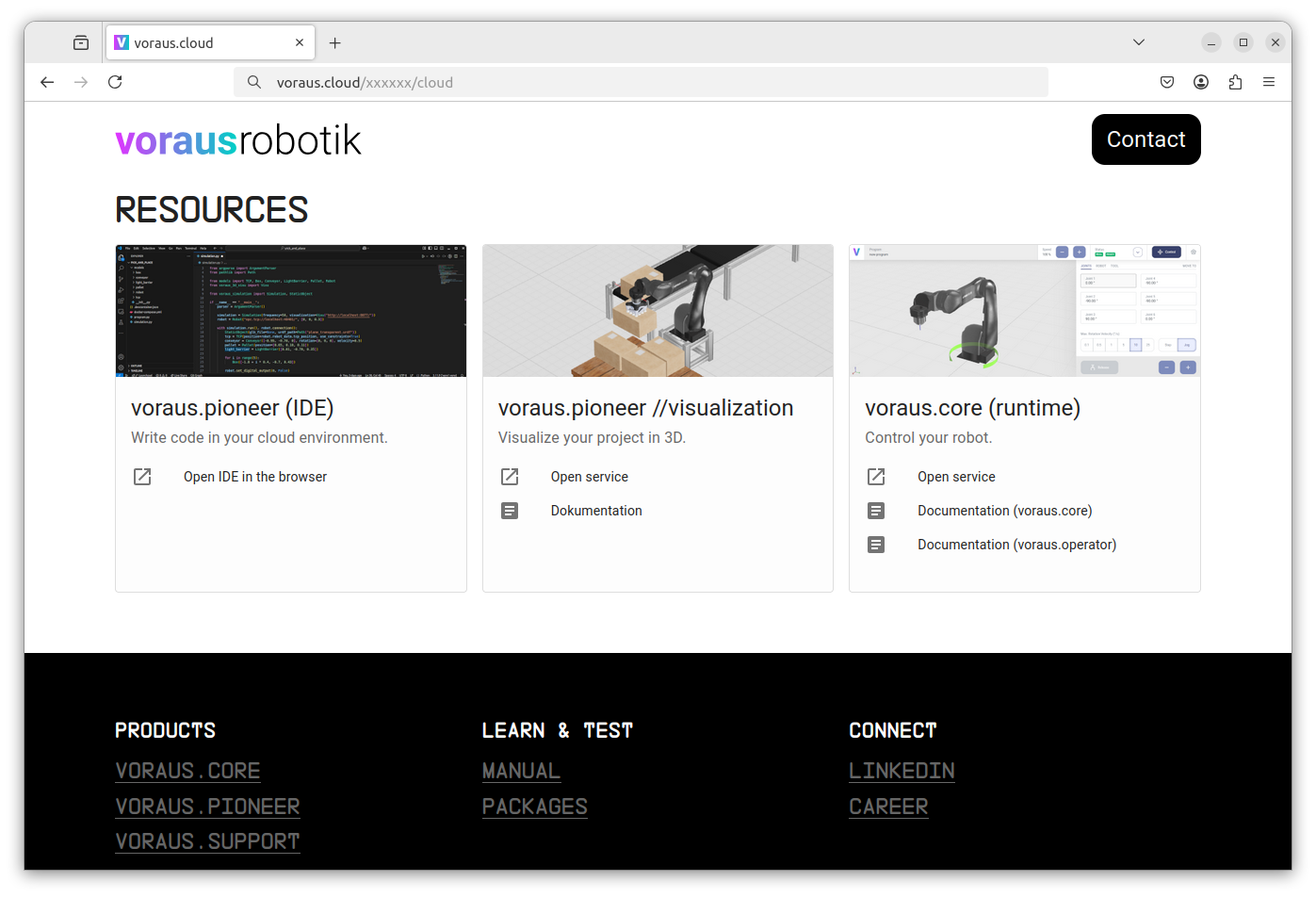Image resolution: width=1316 pixels, height=897 pixels.
Task: Open the Firefox account profile icon
Action: tap(1201, 82)
